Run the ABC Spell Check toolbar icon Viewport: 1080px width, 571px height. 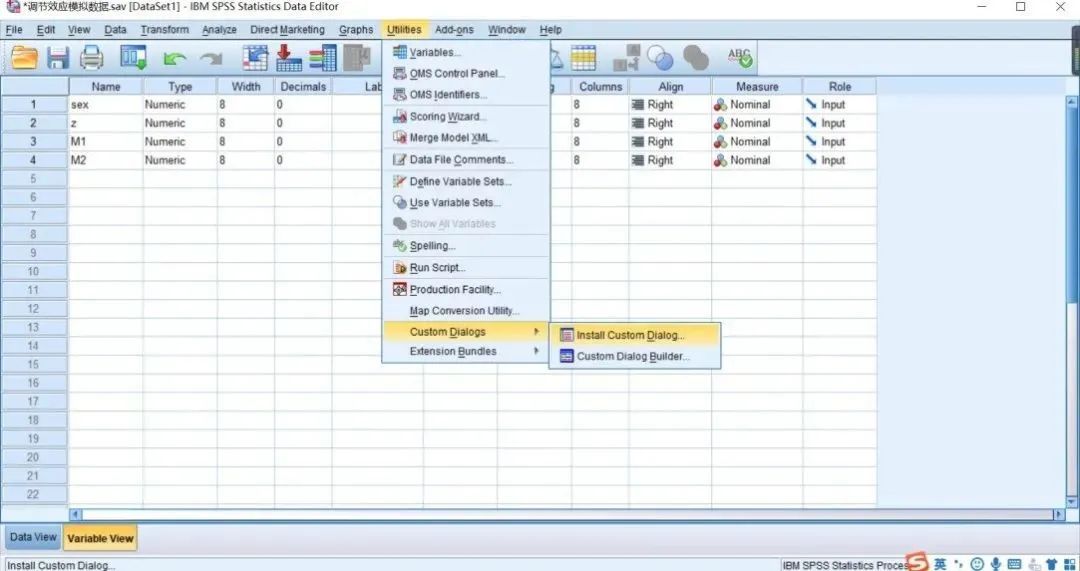coord(740,58)
